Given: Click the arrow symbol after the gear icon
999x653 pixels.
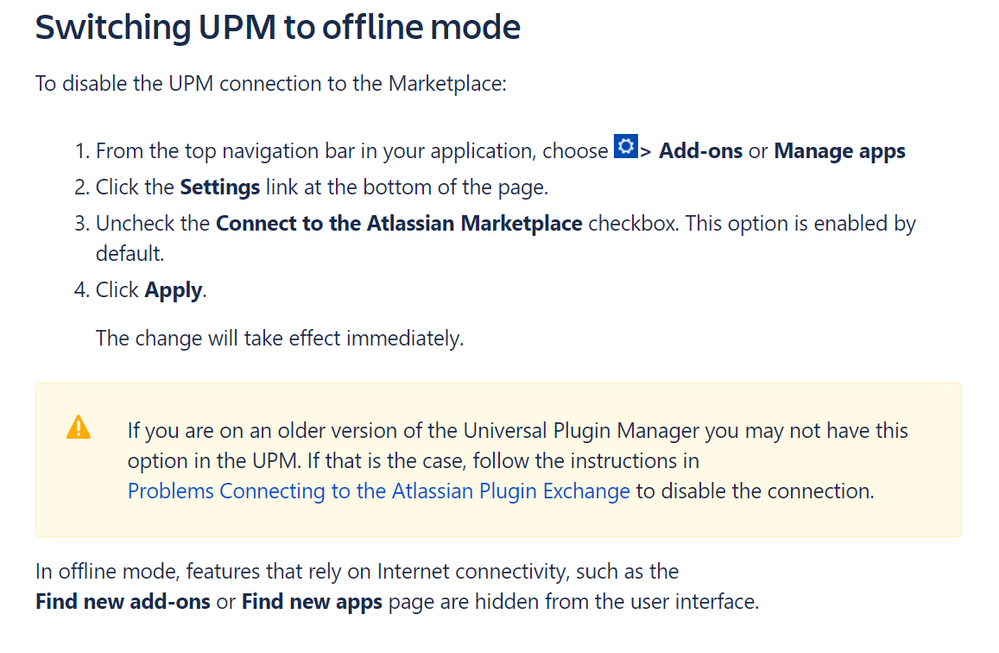Looking at the screenshot, I should click(x=646, y=152).
